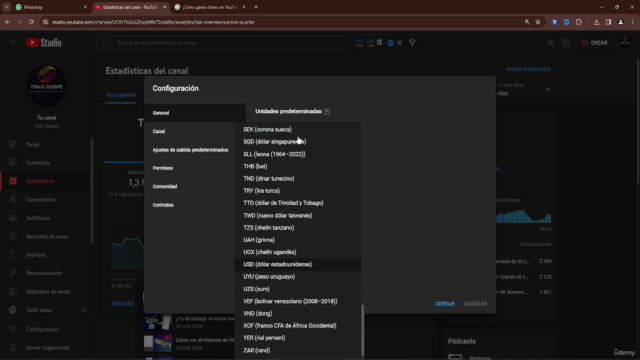The height and width of the screenshot is (360, 640).
Task: Open the hamburger menu beside the Studio logo
Action: point(13,42)
